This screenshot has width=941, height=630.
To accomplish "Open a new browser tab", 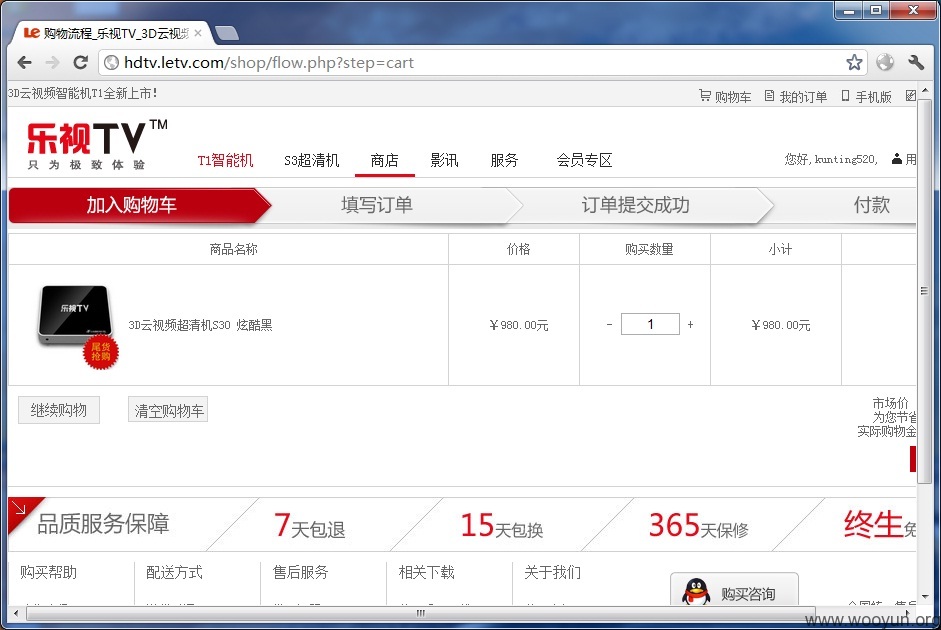I will 227,33.
